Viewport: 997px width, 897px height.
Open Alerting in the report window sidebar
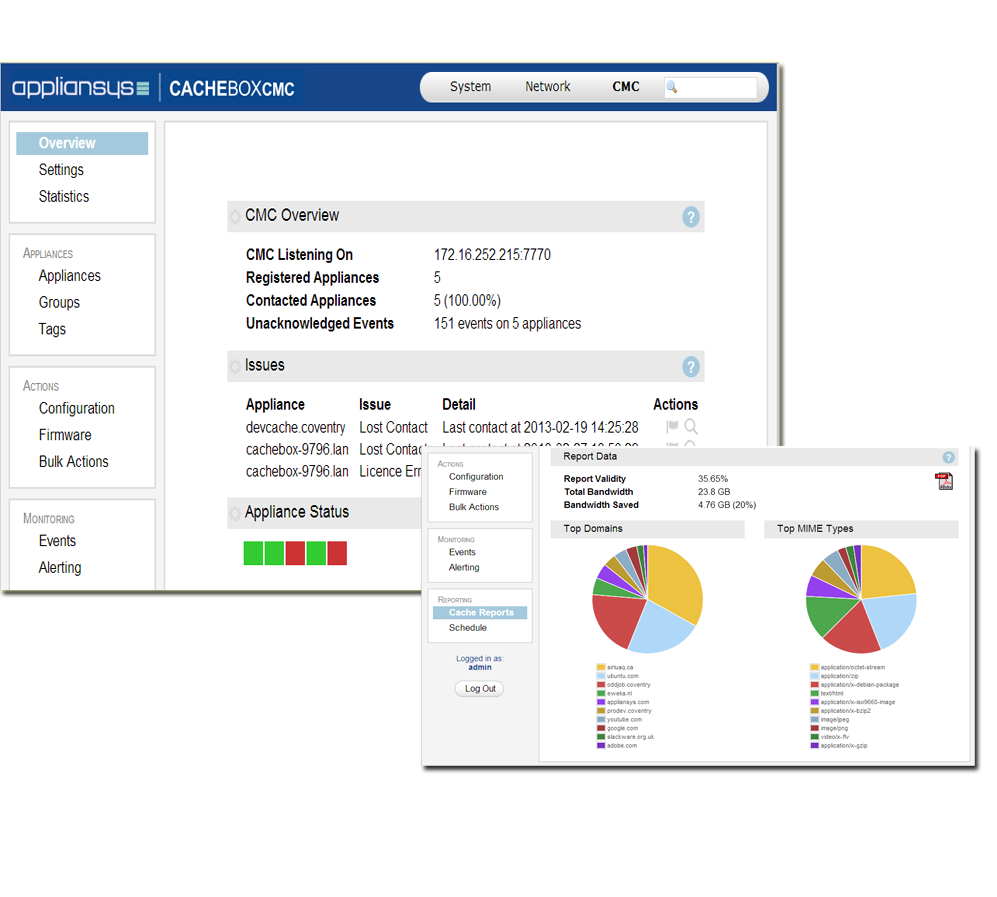[x=464, y=568]
